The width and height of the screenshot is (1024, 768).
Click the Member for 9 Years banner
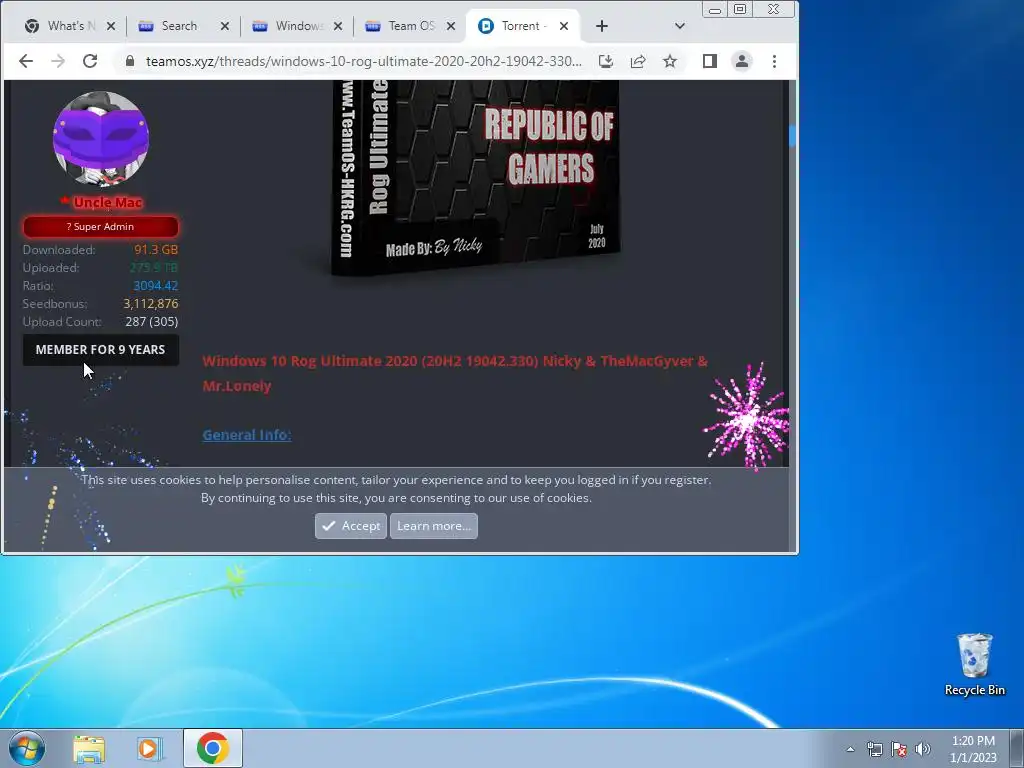pyautogui.click(x=101, y=349)
